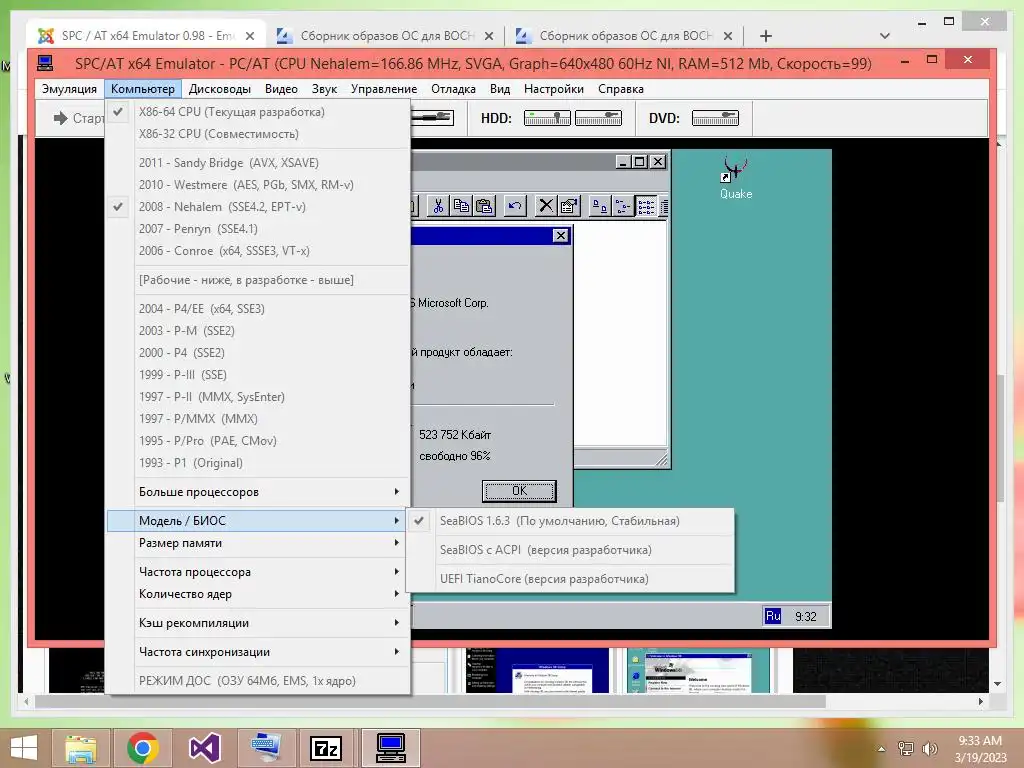Open the Звук menu
The height and width of the screenshot is (768, 1024).
coord(324,89)
